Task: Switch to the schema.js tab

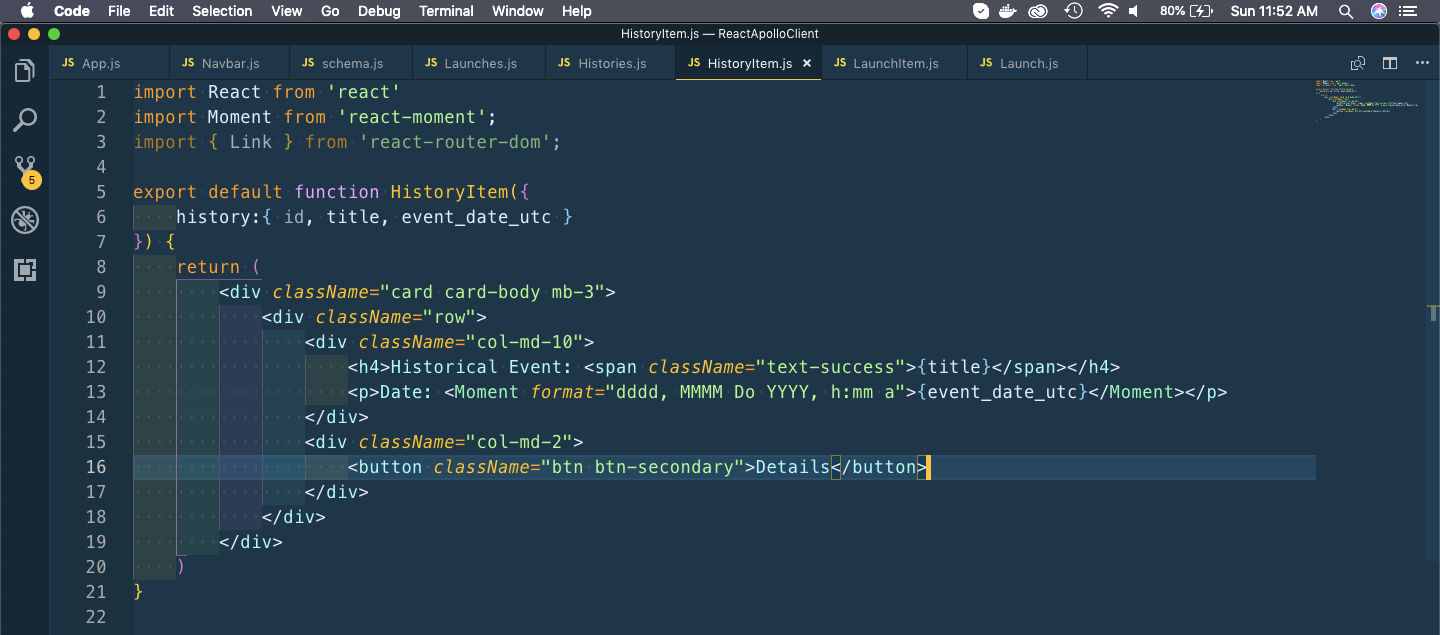Action: pyautogui.click(x=351, y=63)
